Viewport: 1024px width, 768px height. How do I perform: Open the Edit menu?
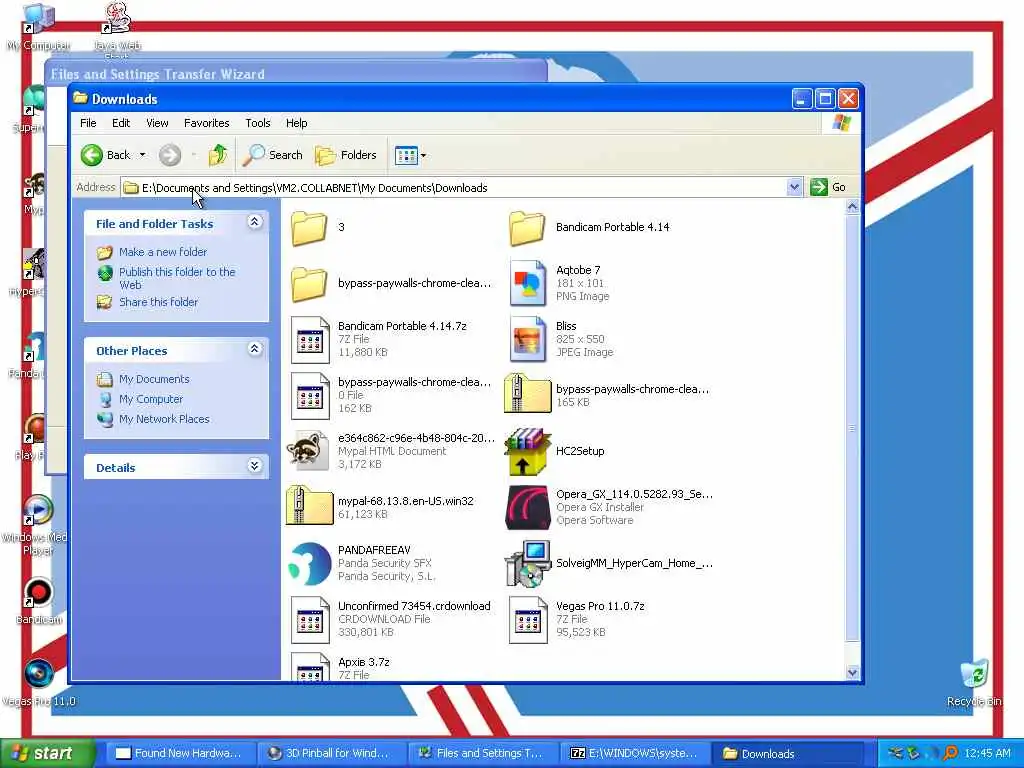click(121, 123)
